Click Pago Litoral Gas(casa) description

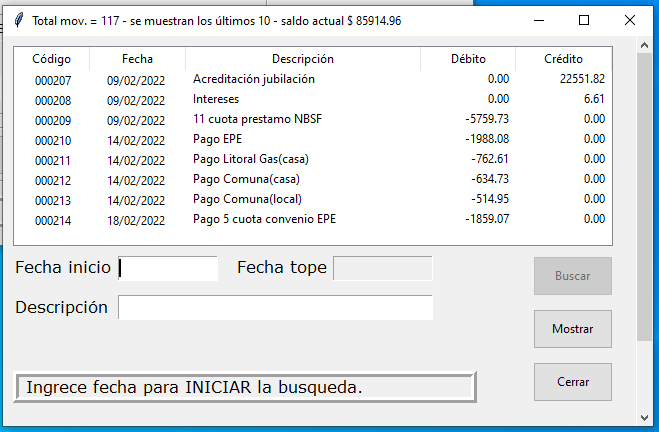pyautogui.click(x=250, y=159)
